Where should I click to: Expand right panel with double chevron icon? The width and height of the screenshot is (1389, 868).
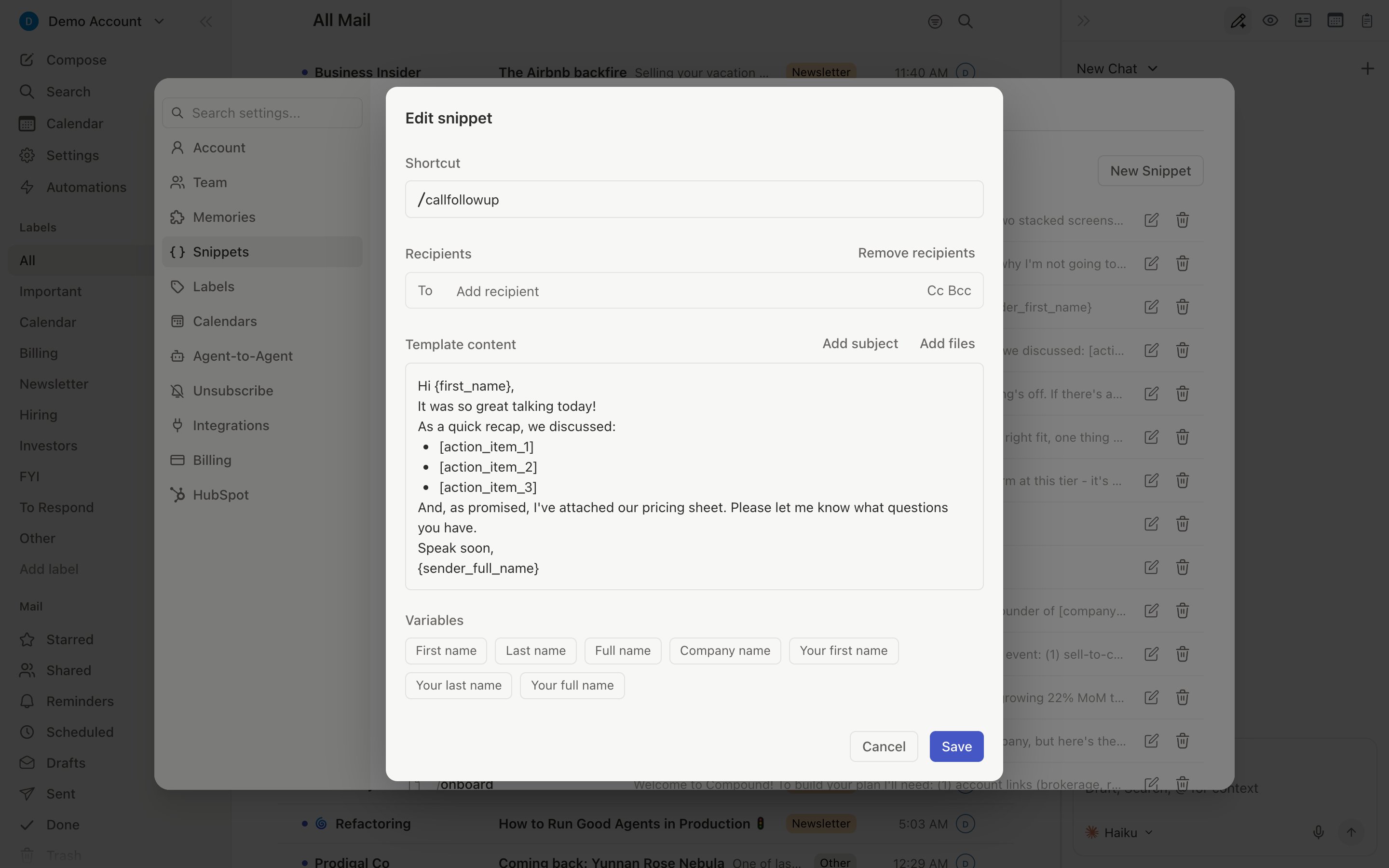coord(1083,21)
